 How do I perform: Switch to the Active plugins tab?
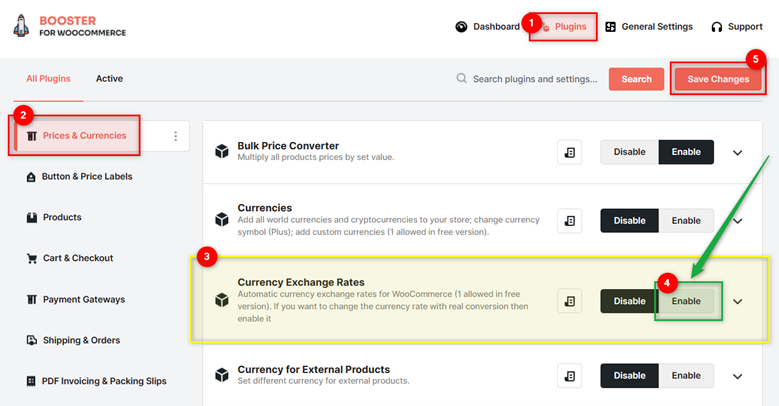coord(109,79)
